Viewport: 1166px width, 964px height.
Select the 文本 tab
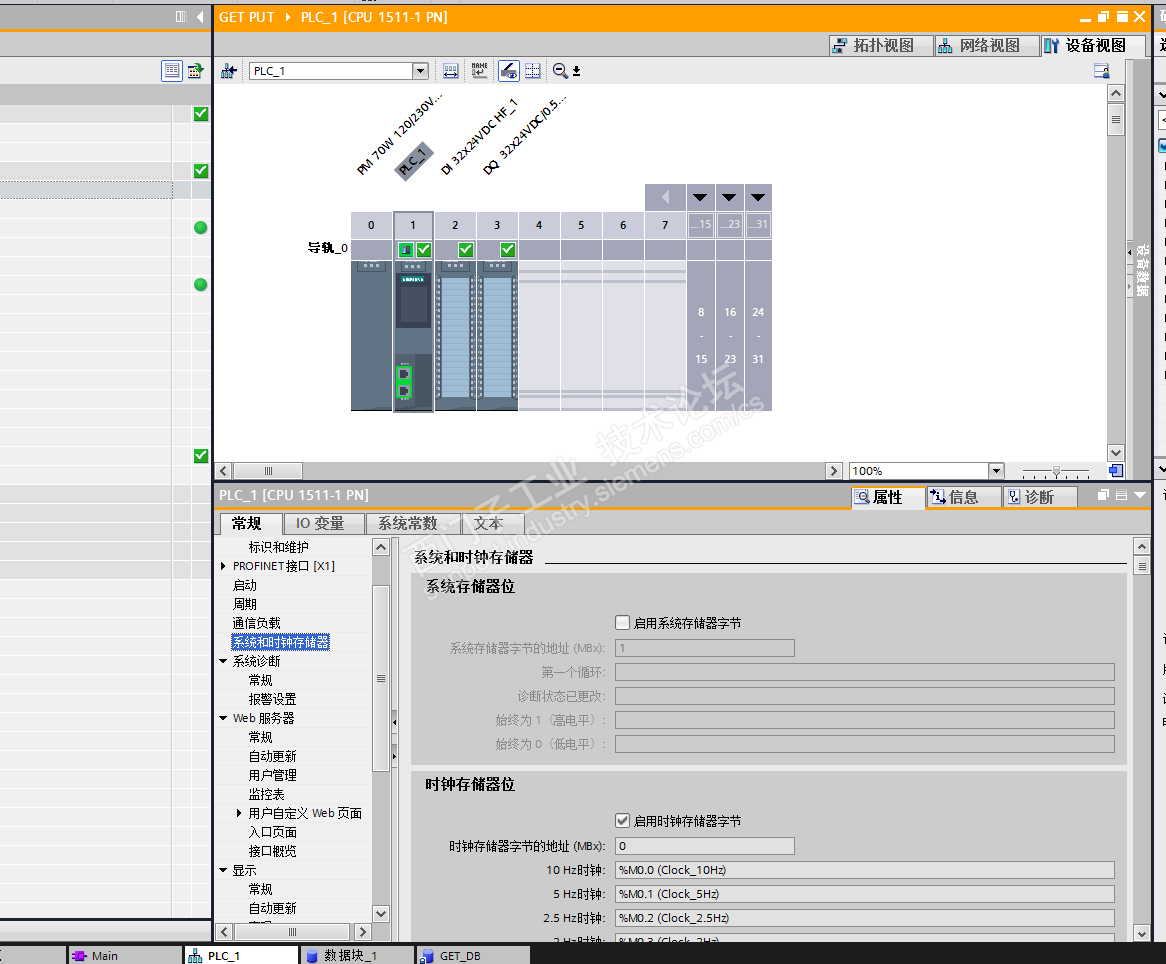click(492, 524)
